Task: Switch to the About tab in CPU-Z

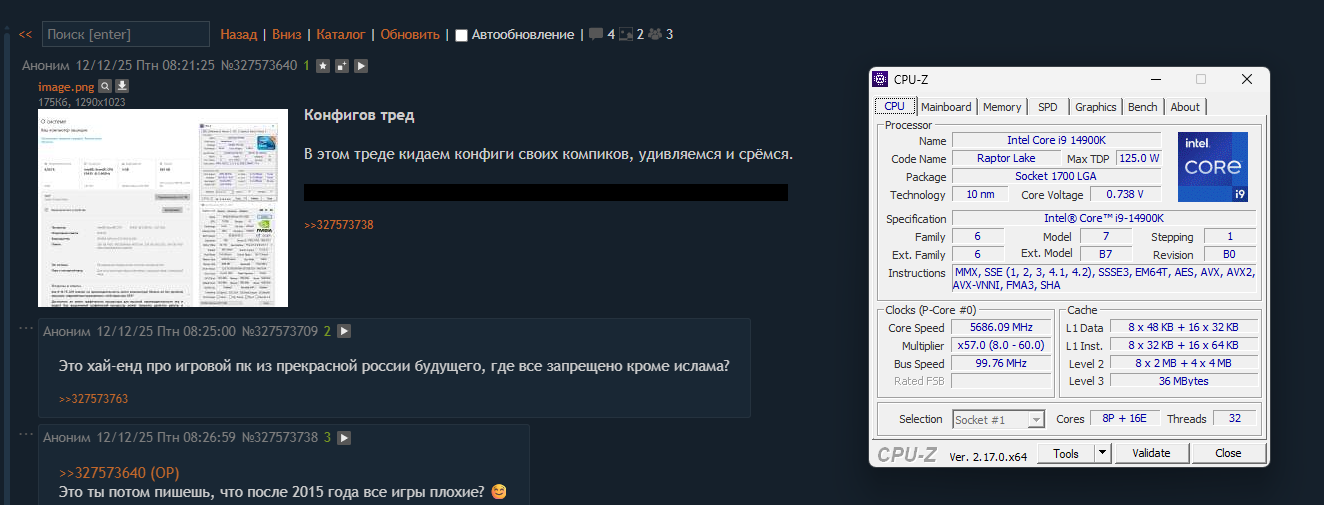Action: (1185, 107)
